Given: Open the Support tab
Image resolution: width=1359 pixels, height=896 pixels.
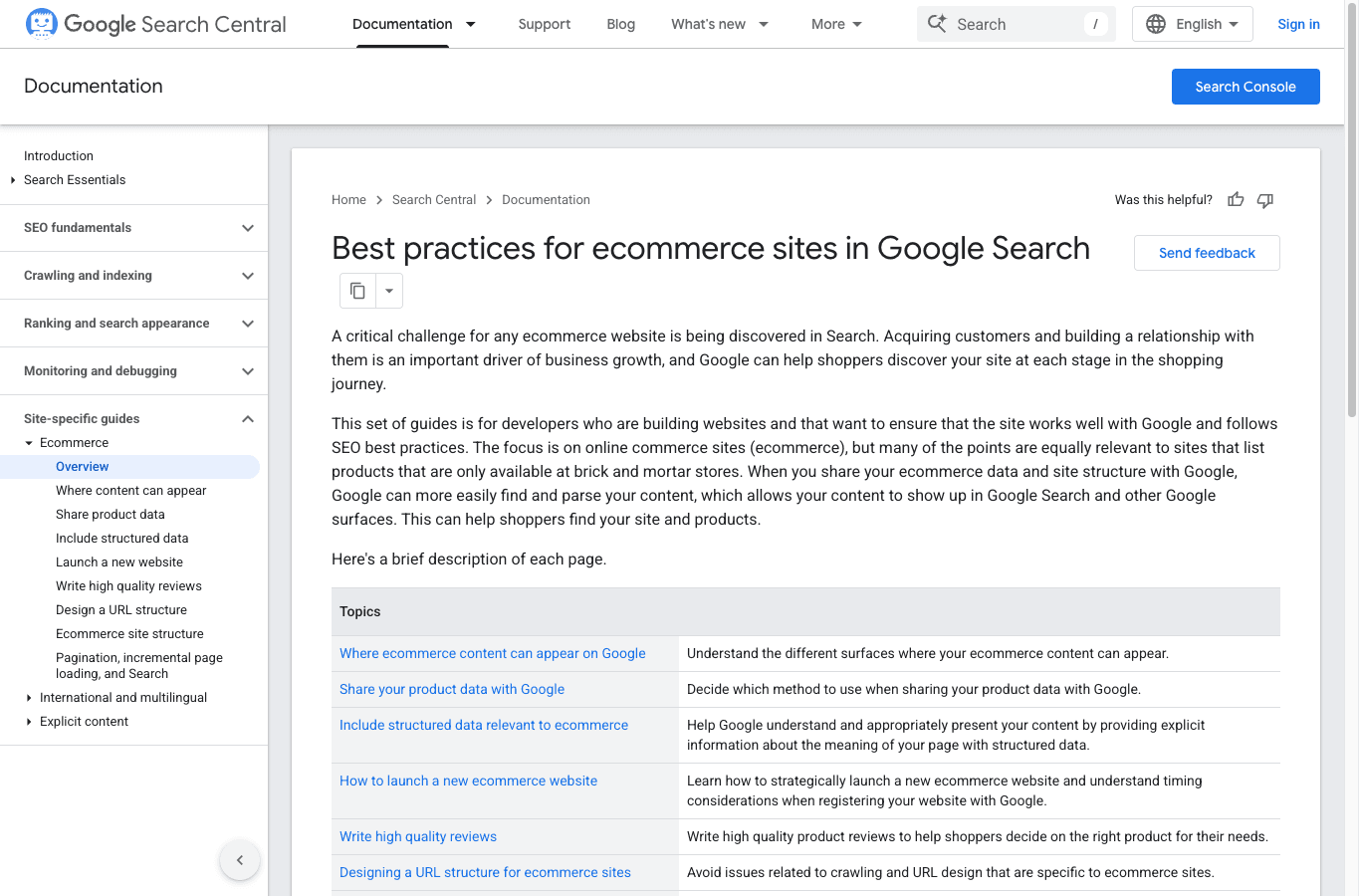Looking at the screenshot, I should [545, 24].
